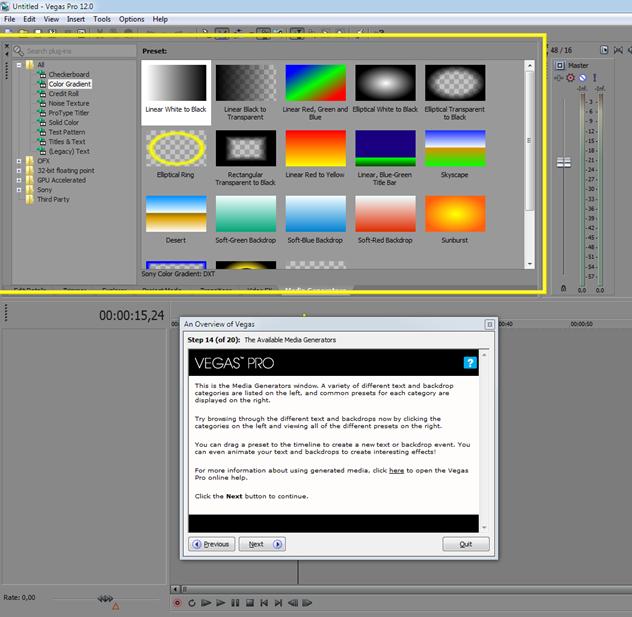Select the Desert preset thumbnail

point(176,214)
